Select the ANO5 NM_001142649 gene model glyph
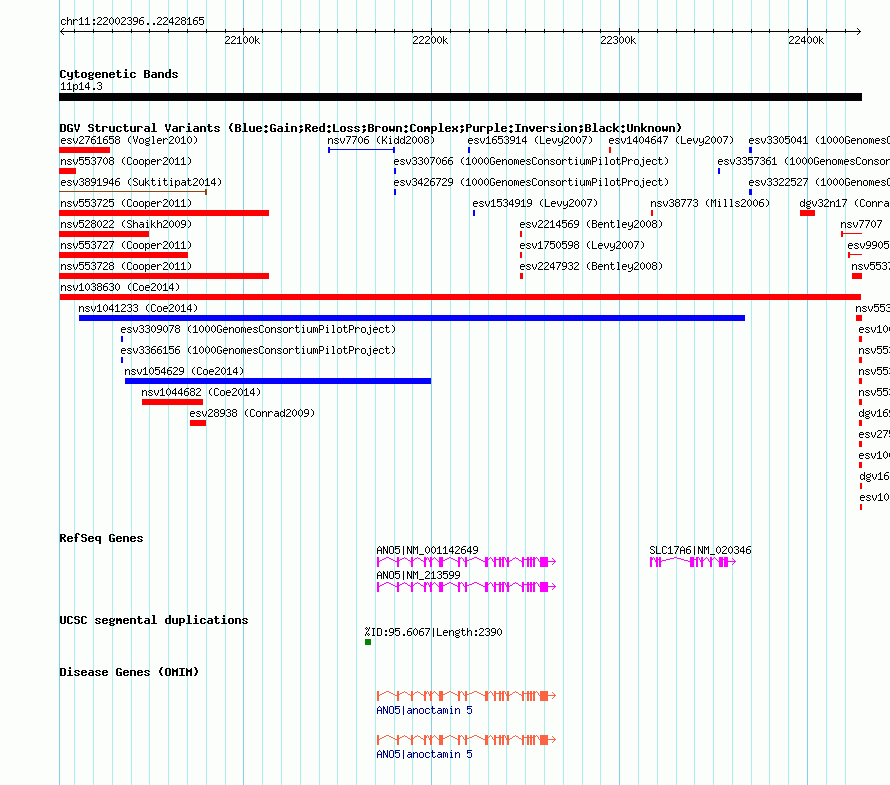890x785 pixels. (x=466, y=562)
